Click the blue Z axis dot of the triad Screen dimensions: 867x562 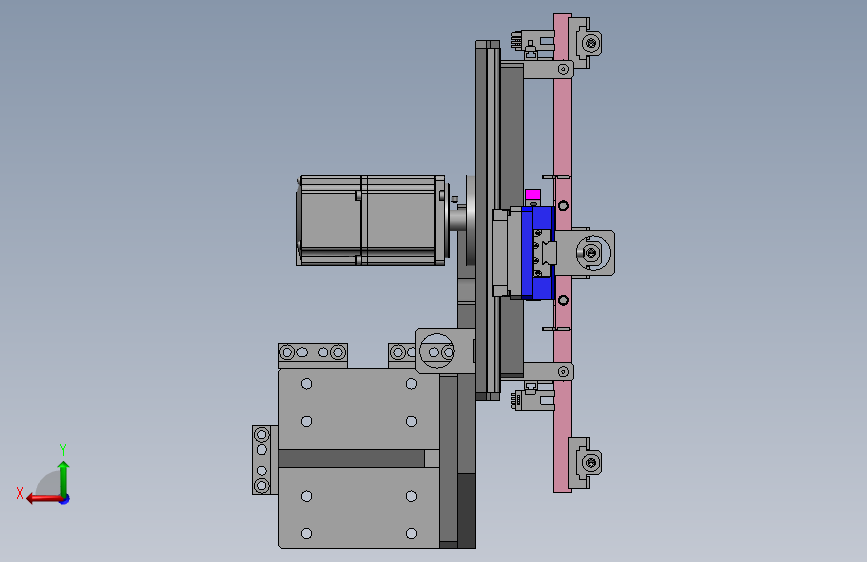coord(65,499)
